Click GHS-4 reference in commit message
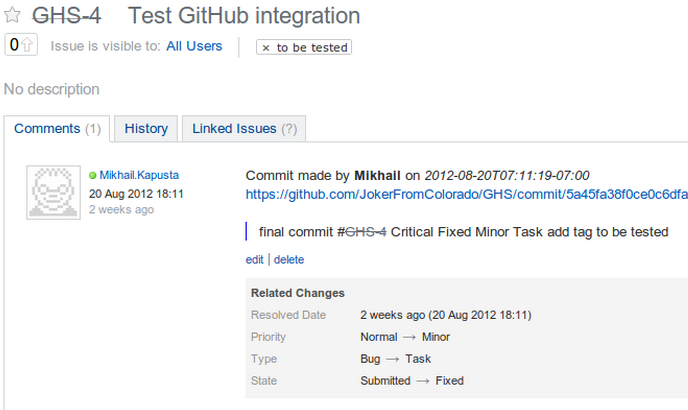Viewport: 688px width, 410px height. pos(366,232)
